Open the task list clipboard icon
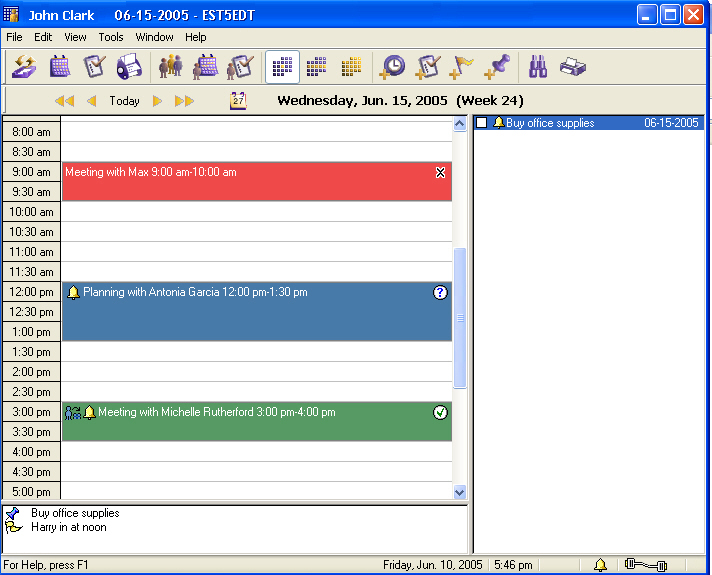The width and height of the screenshot is (712, 575). click(x=94, y=67)
